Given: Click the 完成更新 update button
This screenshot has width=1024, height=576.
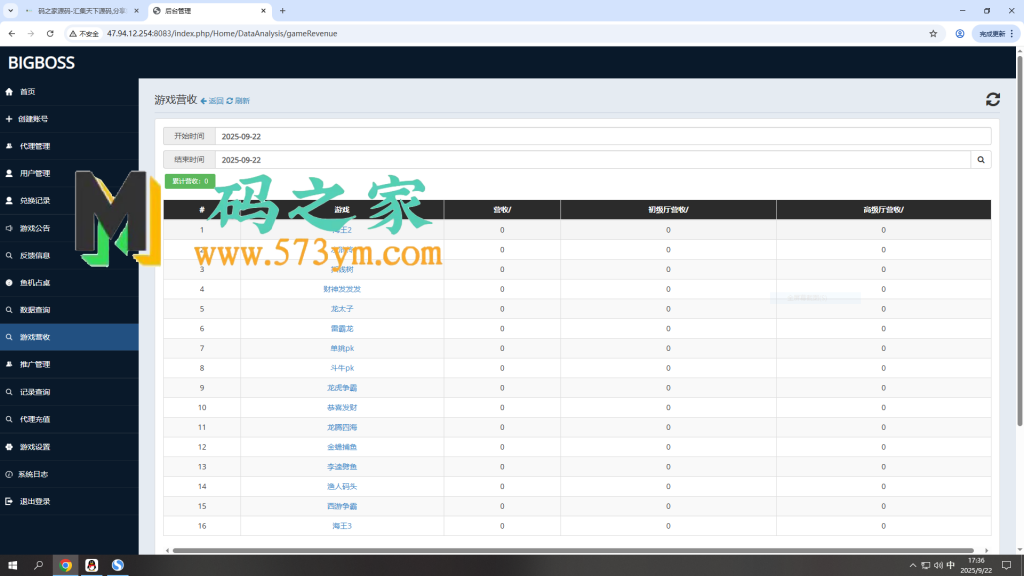Looking at the screenshot, I should (x=995, y=34).
